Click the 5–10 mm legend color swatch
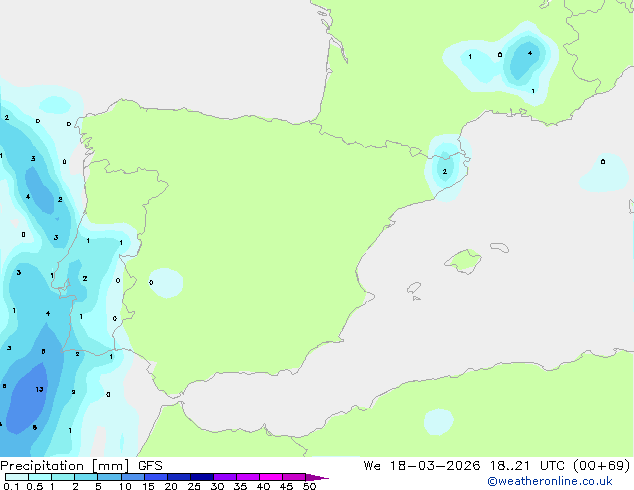This screenshot has height=490, width=634. pos(109,477)
